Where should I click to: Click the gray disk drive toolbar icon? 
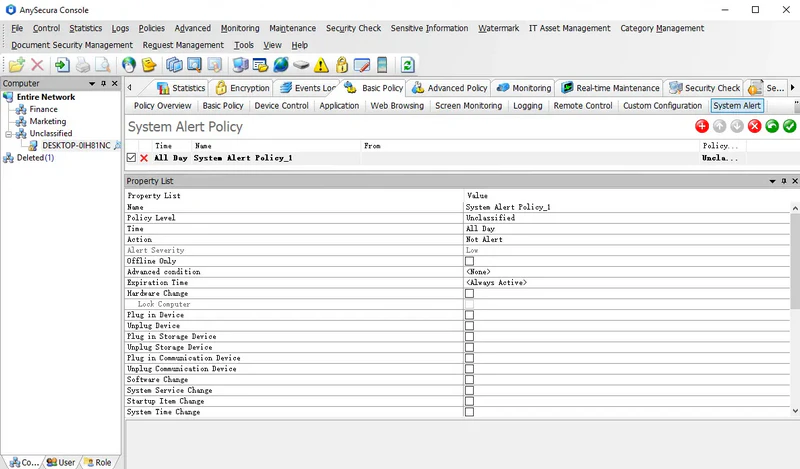[301, 65]
